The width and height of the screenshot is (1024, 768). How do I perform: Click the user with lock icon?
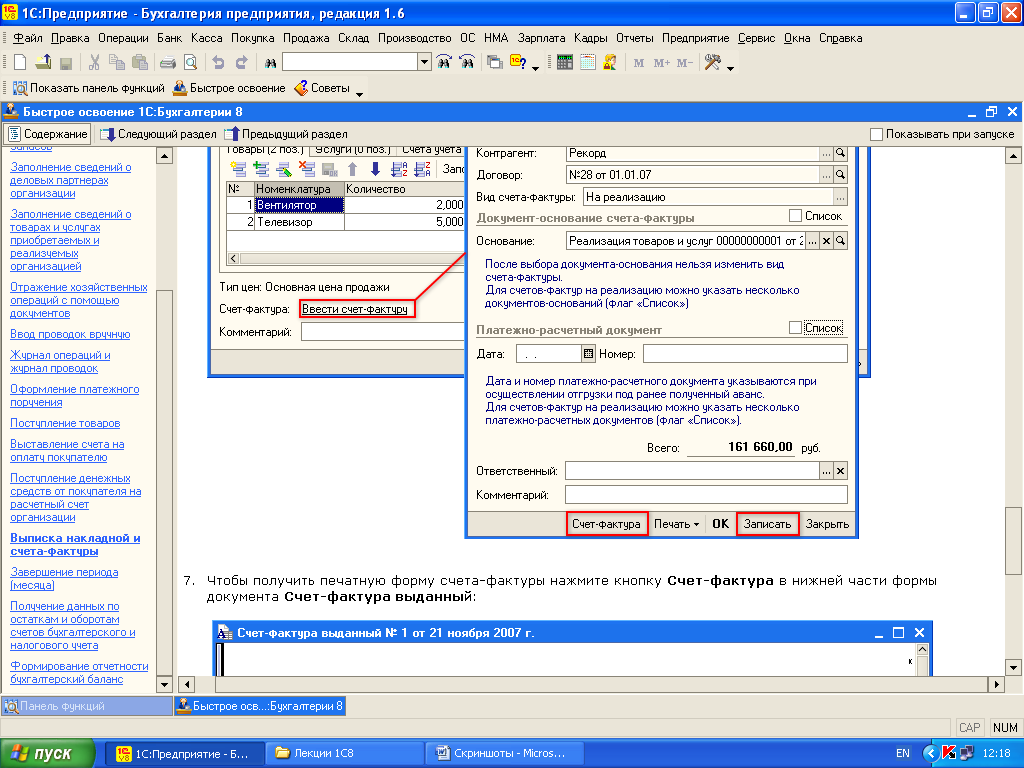coord(610,63)
